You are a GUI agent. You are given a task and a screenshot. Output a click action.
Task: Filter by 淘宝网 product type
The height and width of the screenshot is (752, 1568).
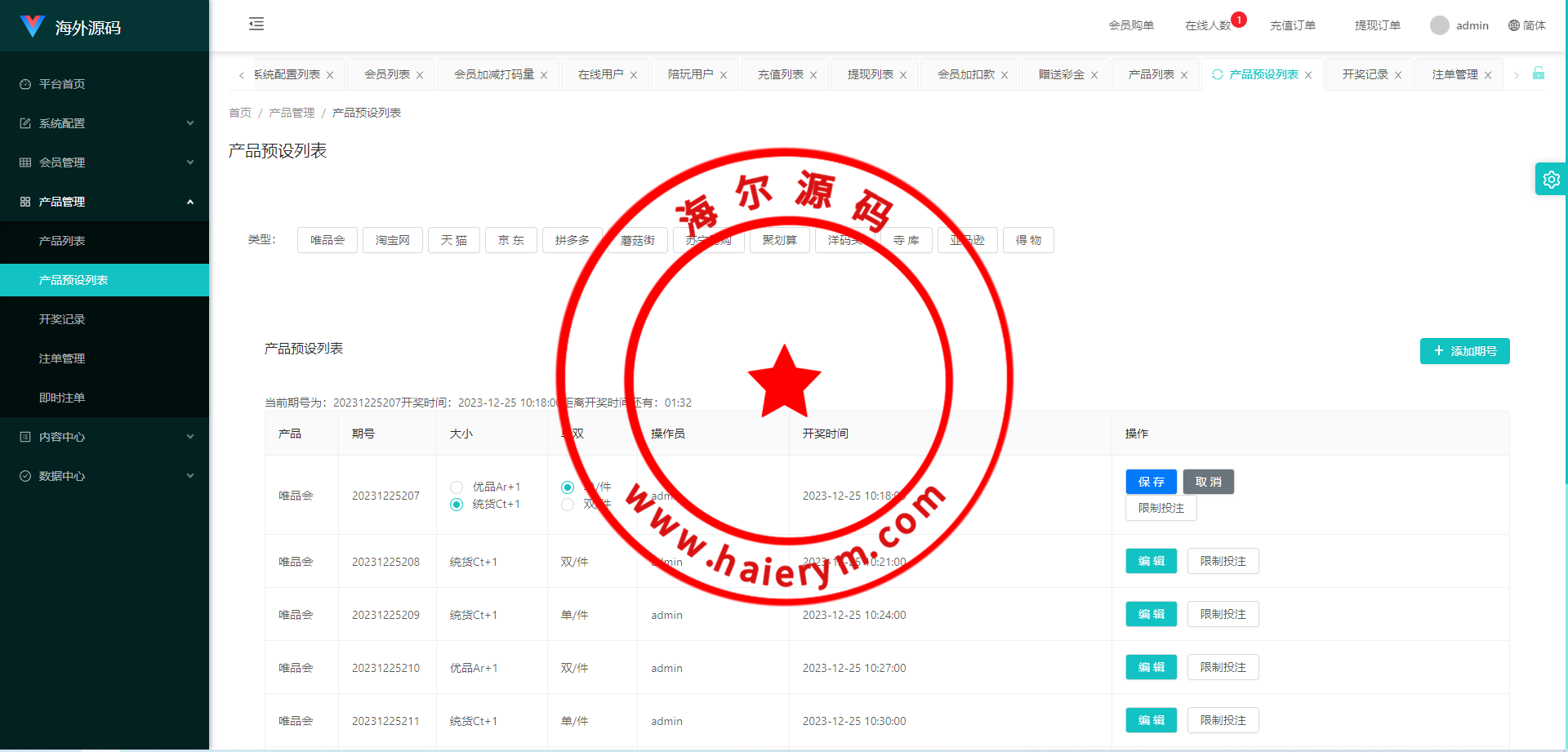[393, 240]
